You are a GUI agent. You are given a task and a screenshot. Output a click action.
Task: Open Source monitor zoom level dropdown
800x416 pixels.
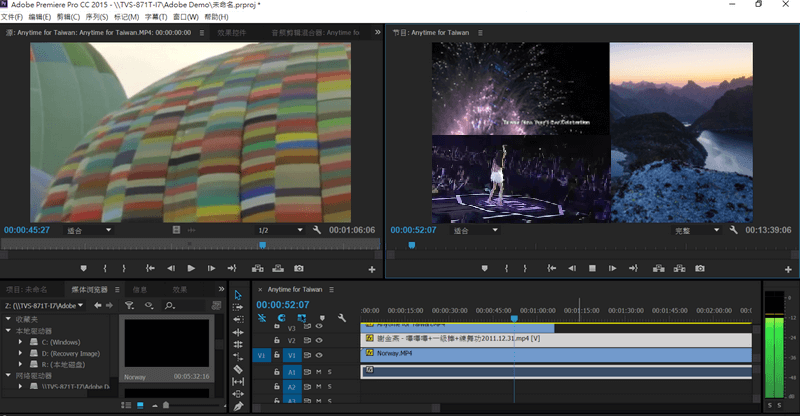88,230
